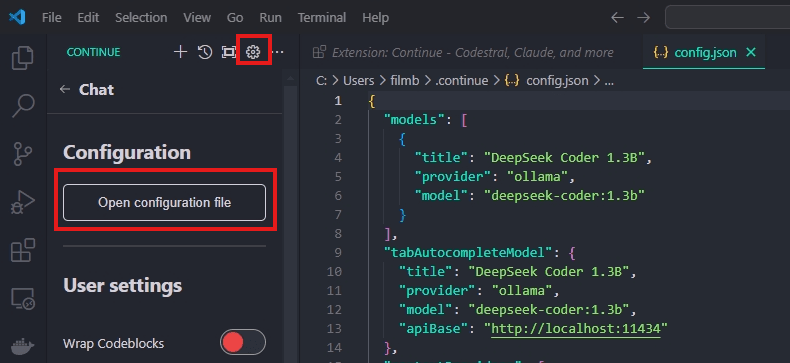Open the Edit menu
Viewport: 790px width, 363px height.
(88, 18)
